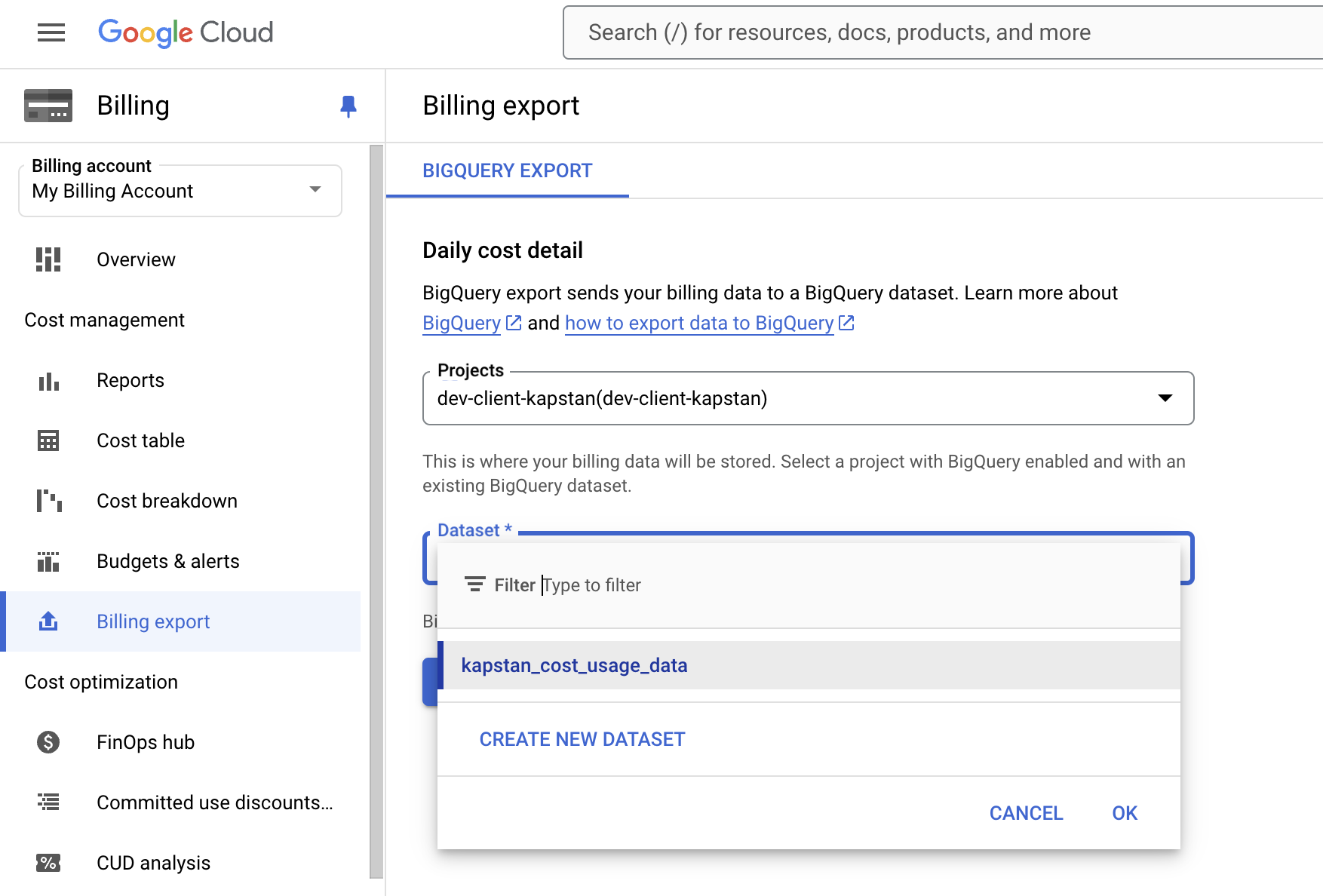Unpin Billing with the pin icon
The image size is (1323, 896).
click(348, 106)
